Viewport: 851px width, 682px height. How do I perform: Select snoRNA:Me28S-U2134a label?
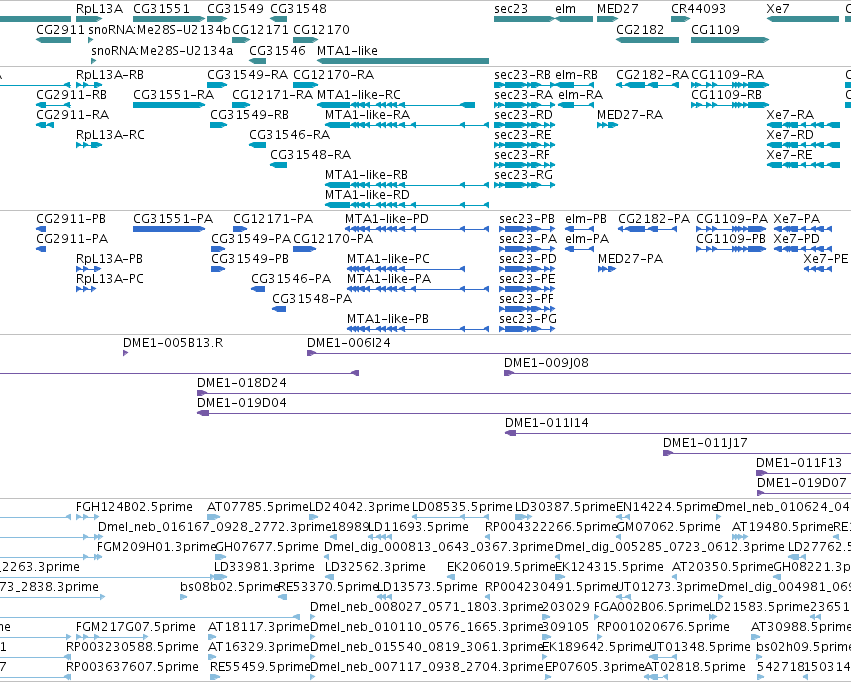[x=162, y=50]
